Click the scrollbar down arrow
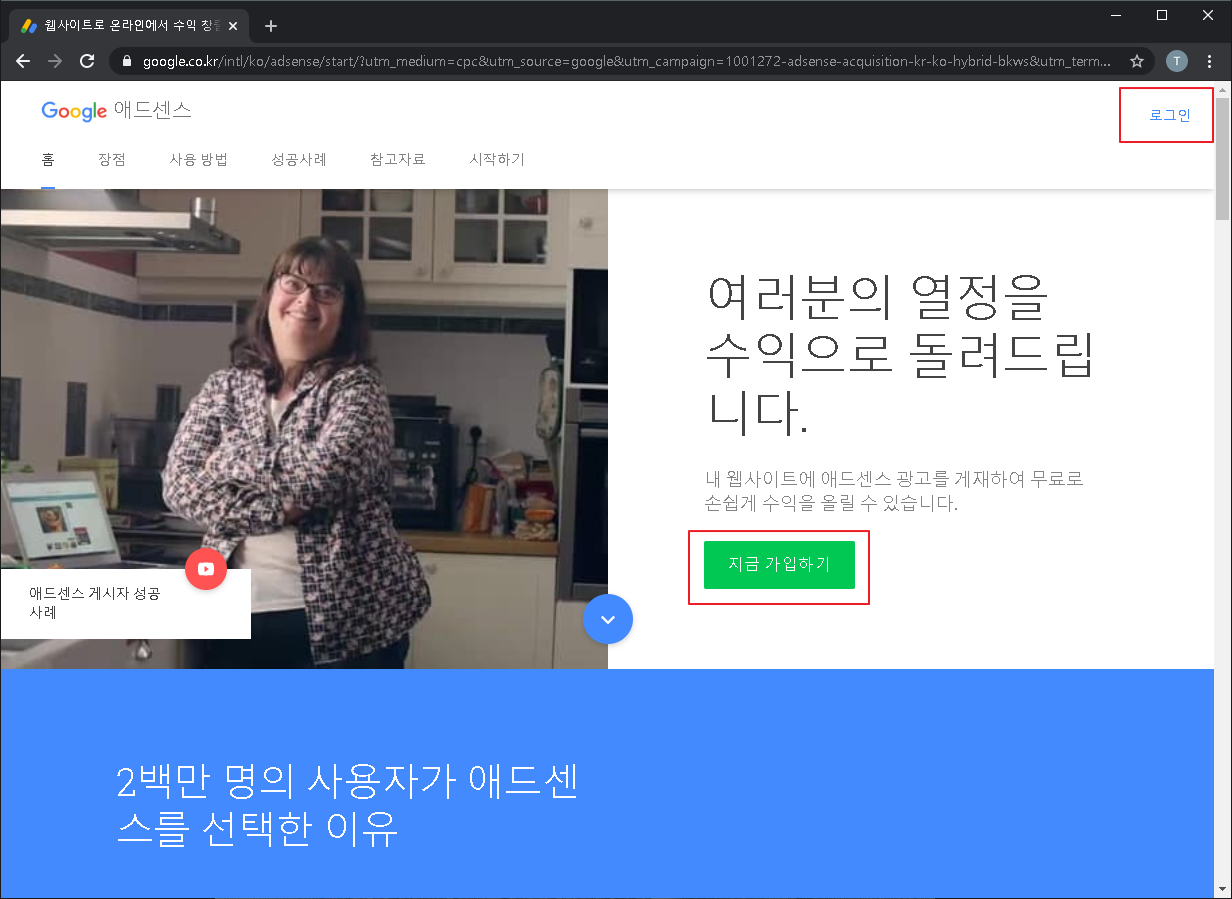 (x=1223, y=890)
